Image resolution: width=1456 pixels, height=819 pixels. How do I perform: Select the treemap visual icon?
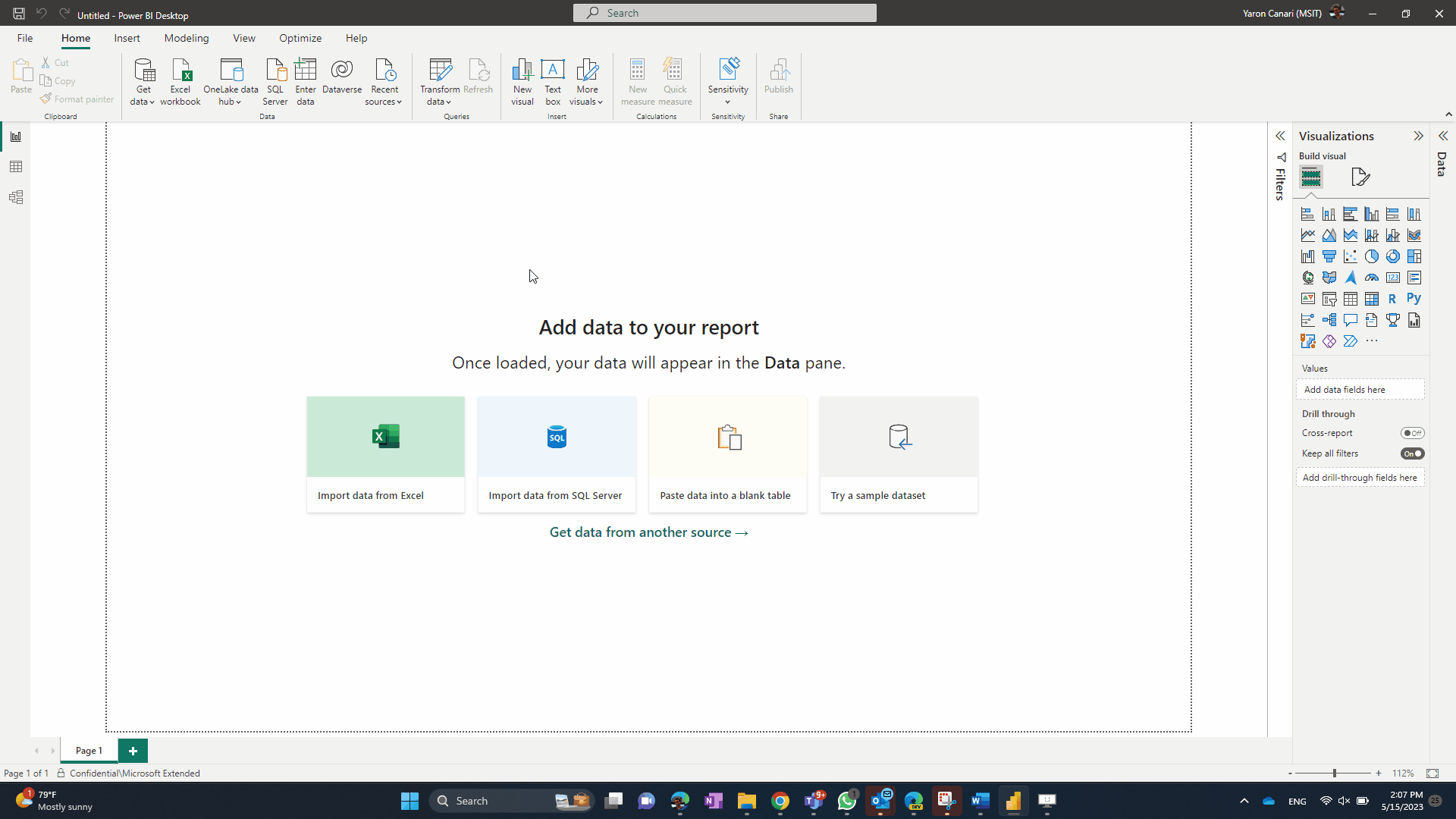(1414, 256)
